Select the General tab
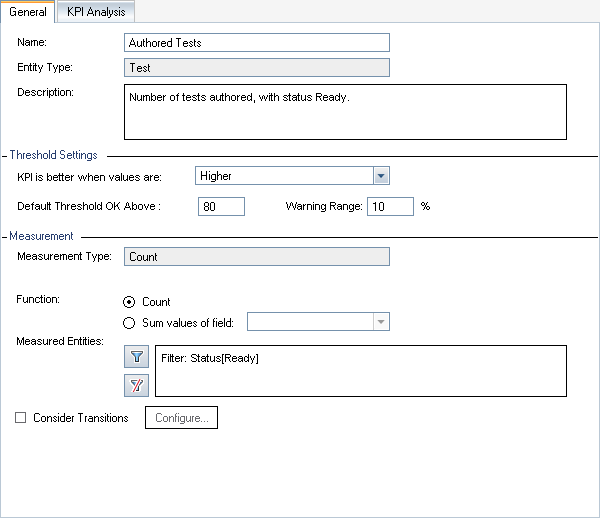600x518 pixels. point(28,12)
